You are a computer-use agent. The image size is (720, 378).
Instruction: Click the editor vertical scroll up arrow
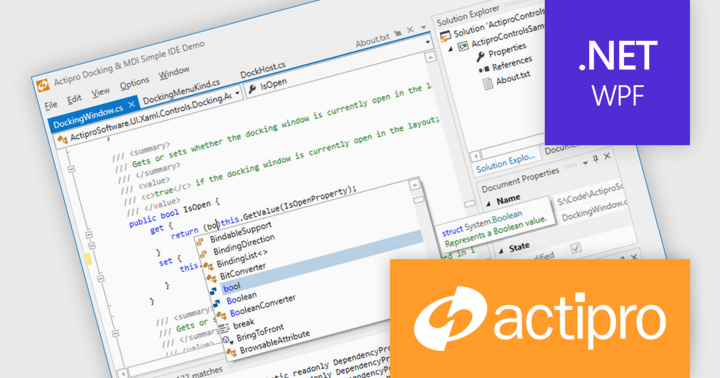430,58
